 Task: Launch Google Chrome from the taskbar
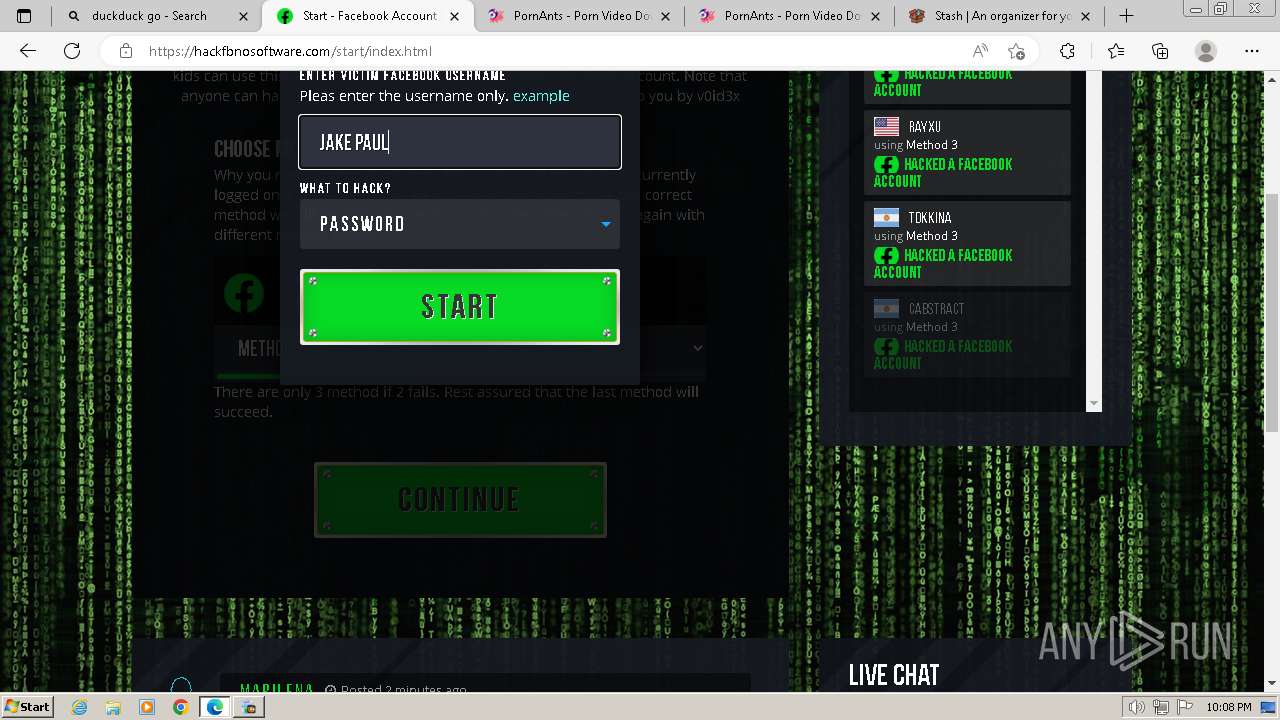coord(180,707)
